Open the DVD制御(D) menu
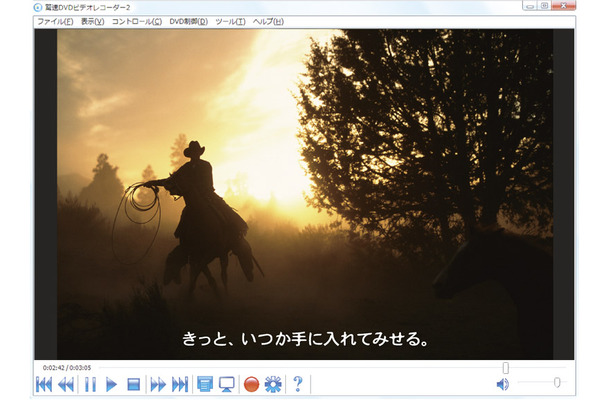The width and height of the screenshot is (610, 400). (189, 21)
